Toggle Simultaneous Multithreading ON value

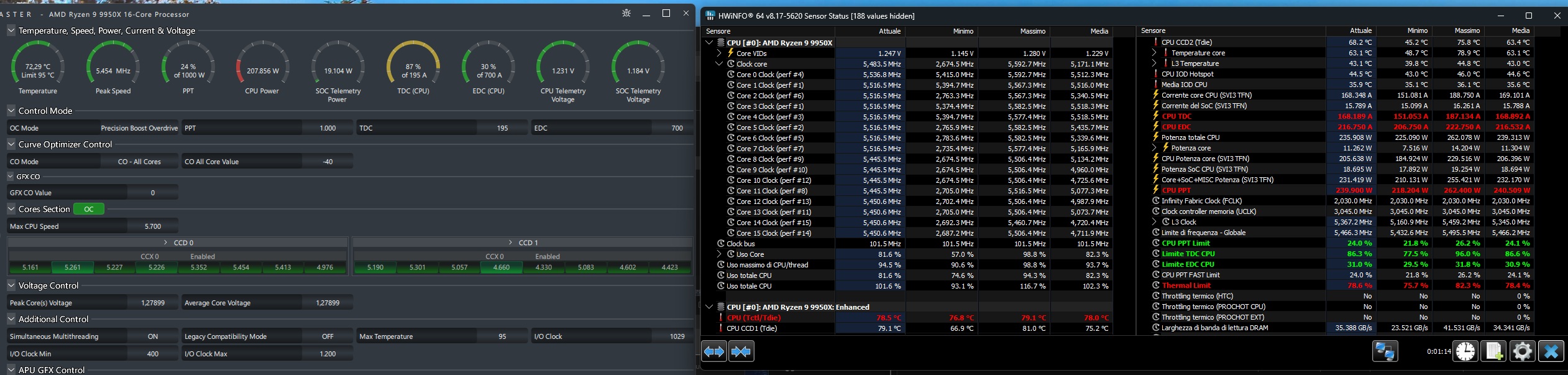[x=153, y=336]
